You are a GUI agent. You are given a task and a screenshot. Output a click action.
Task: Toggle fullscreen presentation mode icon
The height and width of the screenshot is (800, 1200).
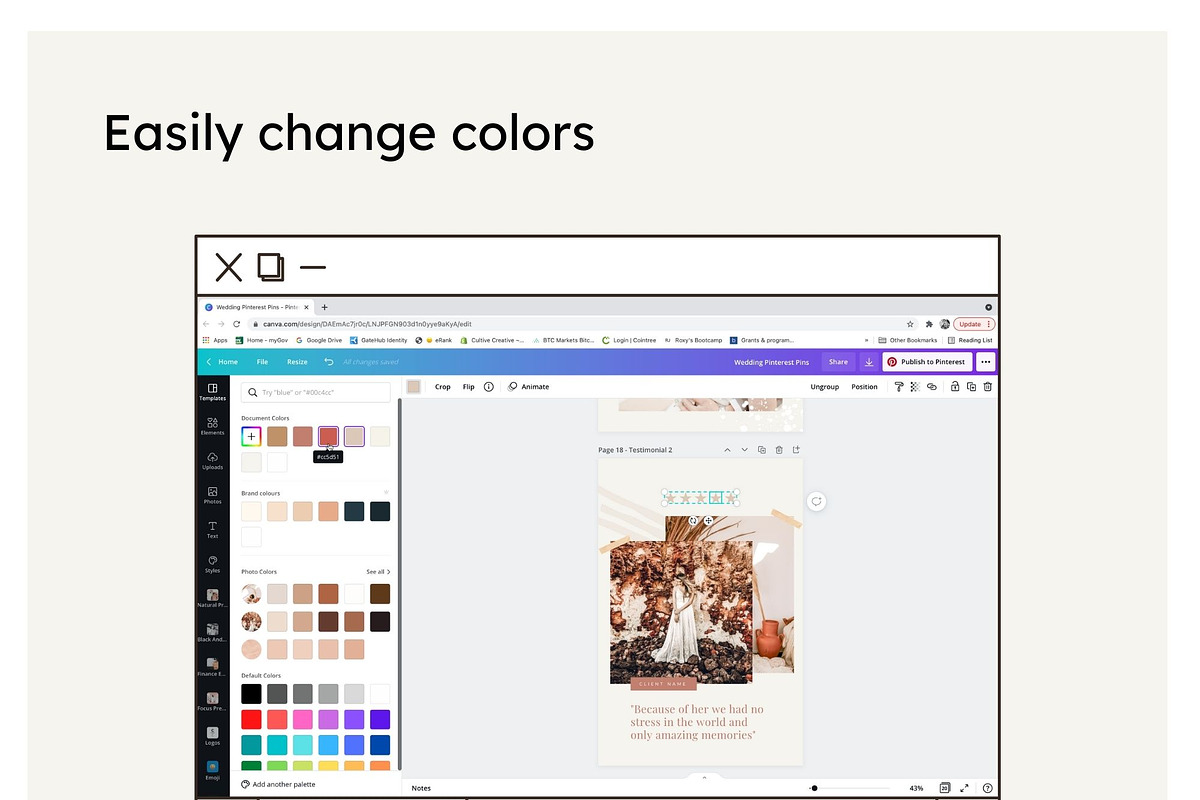965,788
